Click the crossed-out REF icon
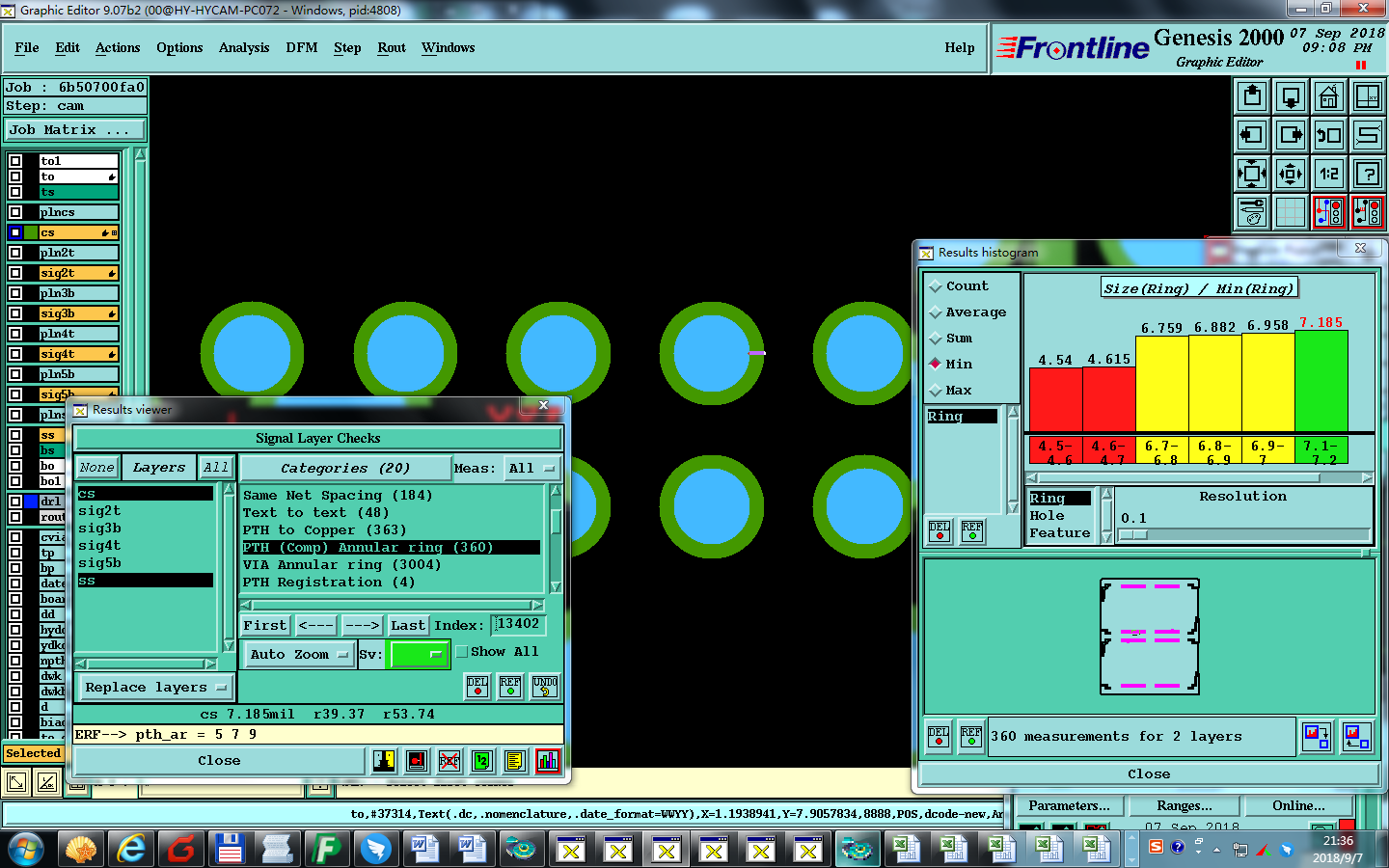Viewport: 1389px width, 868px height. 449,761
